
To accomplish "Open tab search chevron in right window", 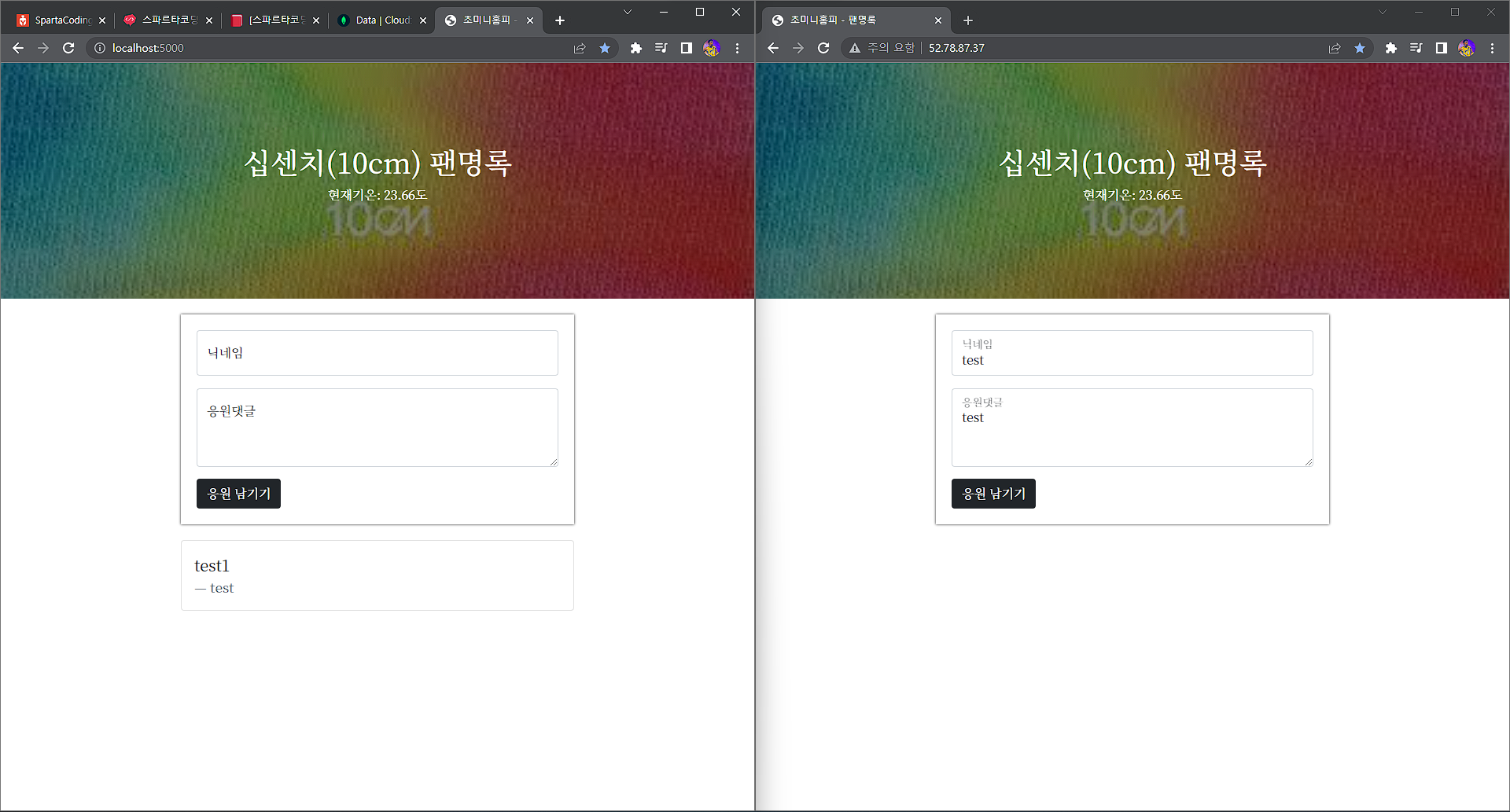I will pos(1383,12).
